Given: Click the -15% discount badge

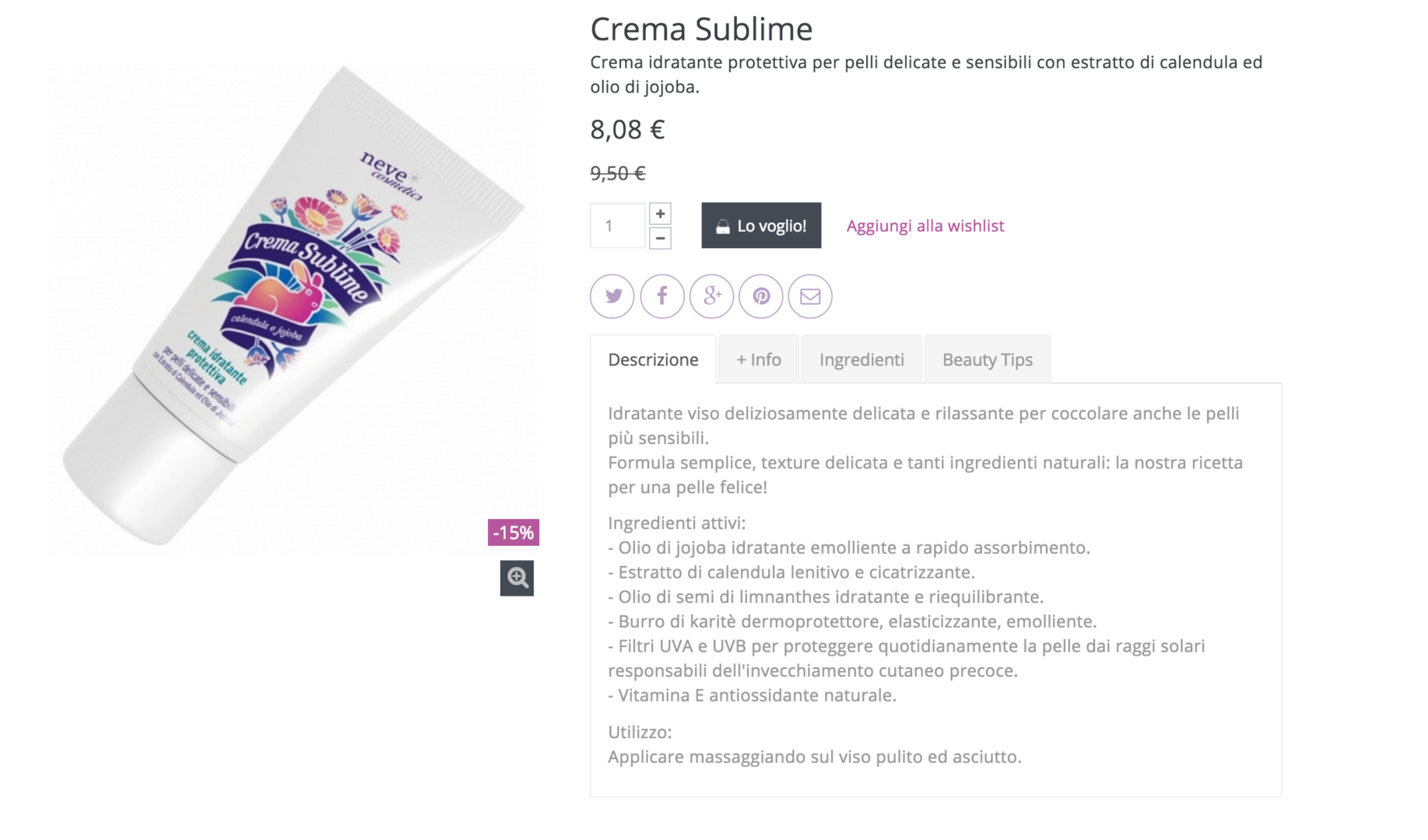Looking at the screenshot, I should tap(514, 533).
